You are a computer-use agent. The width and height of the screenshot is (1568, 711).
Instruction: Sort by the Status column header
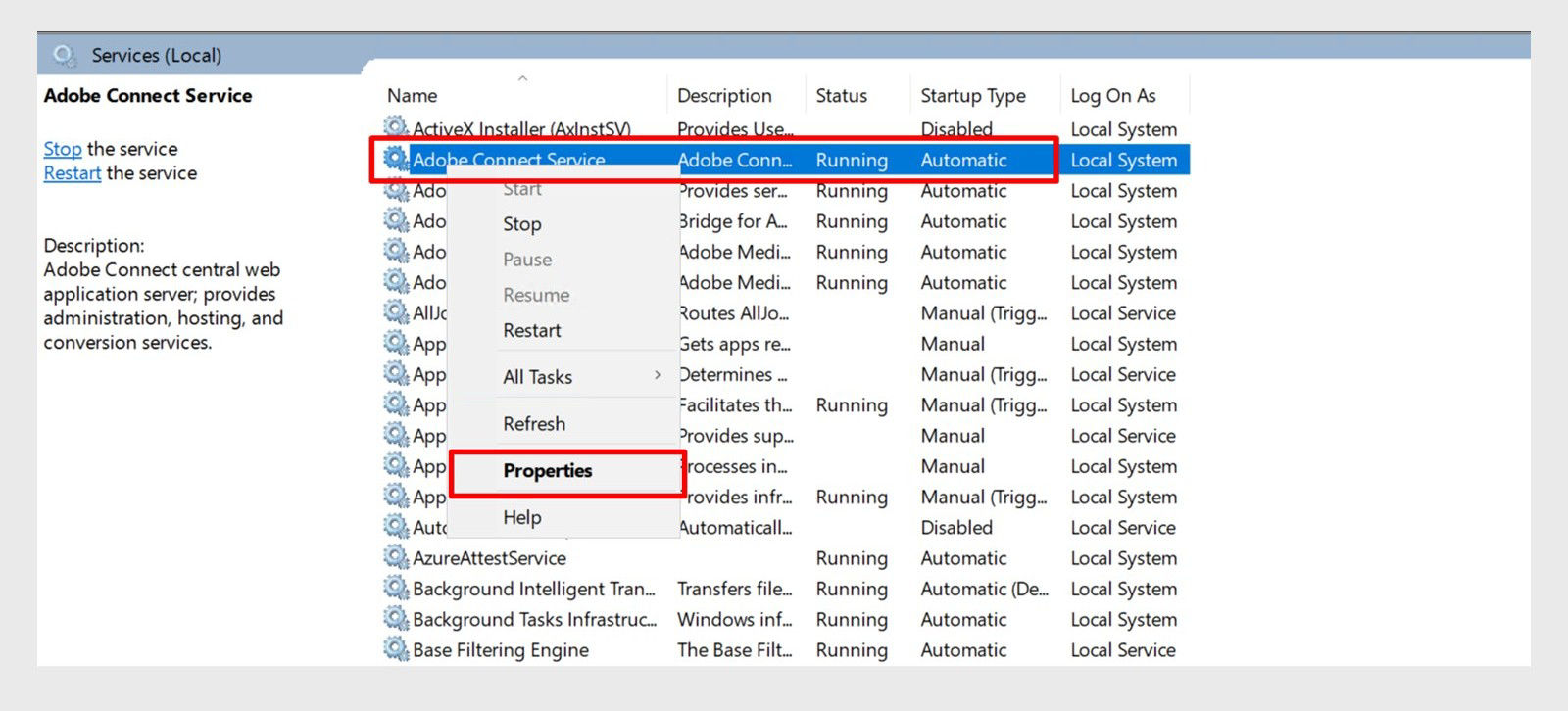tap(842, 96)
